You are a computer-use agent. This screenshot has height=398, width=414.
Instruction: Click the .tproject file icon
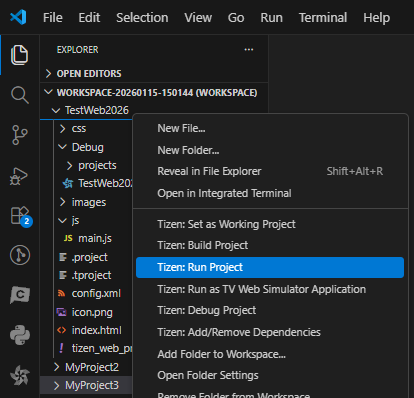63,275
